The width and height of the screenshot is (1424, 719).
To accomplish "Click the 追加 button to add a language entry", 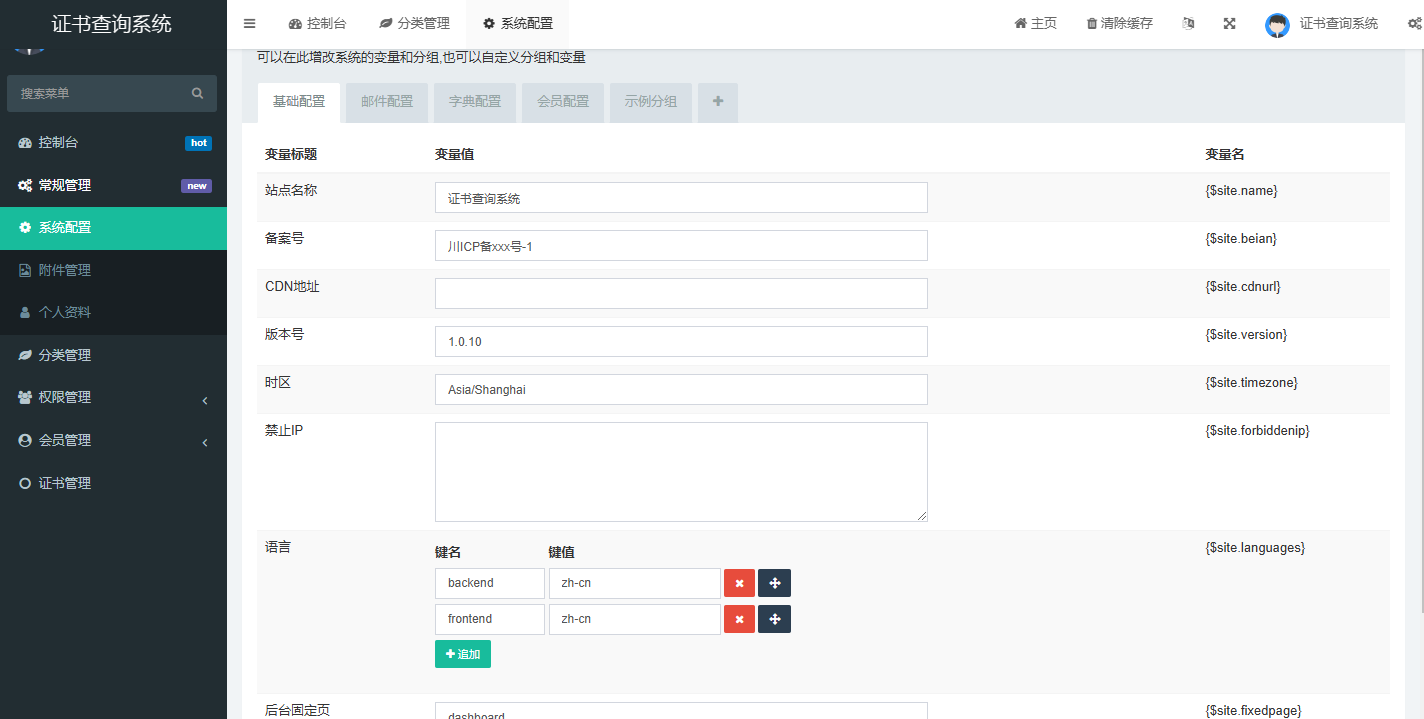I will [x=462, y=653].
